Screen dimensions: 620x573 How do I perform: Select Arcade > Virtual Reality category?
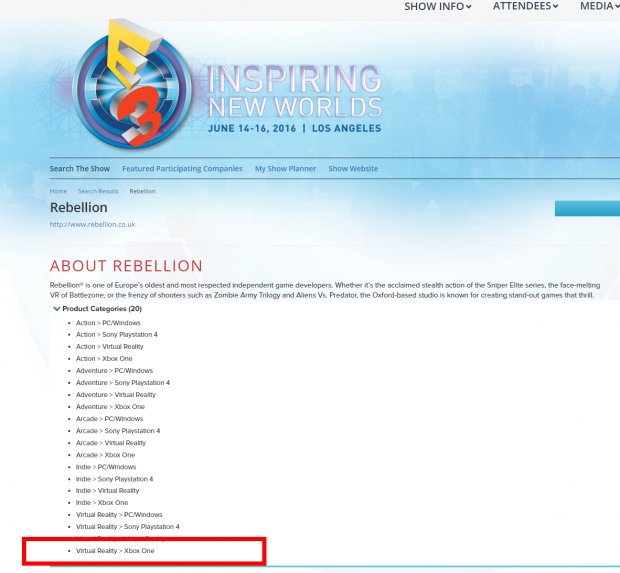click(111, 443)
